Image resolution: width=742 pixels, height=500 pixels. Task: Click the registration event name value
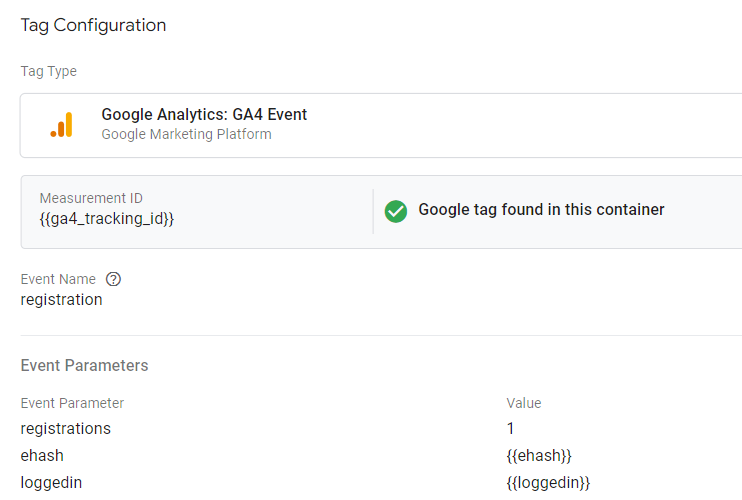click(61, 299)
